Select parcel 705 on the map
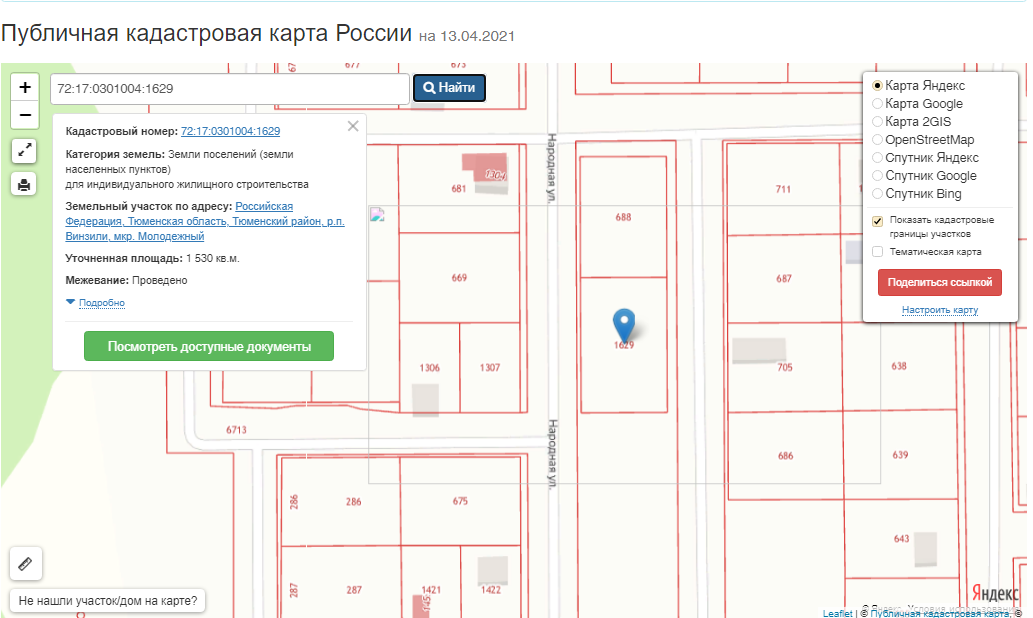Viewport: 1033px width, 618px height. [785, 367]
